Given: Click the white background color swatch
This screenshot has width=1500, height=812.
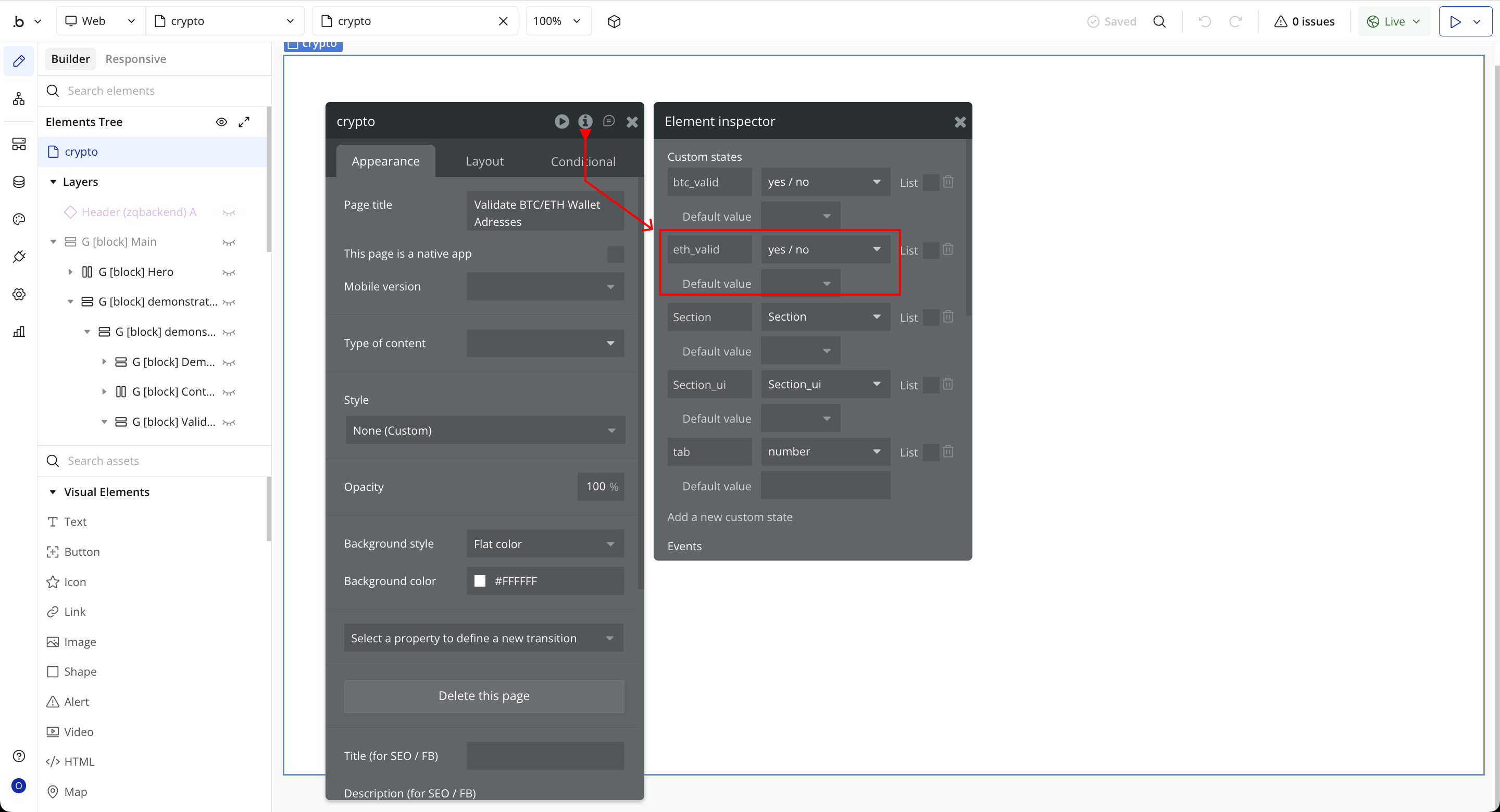Looking at the screenshot, I should click(480, 581).
